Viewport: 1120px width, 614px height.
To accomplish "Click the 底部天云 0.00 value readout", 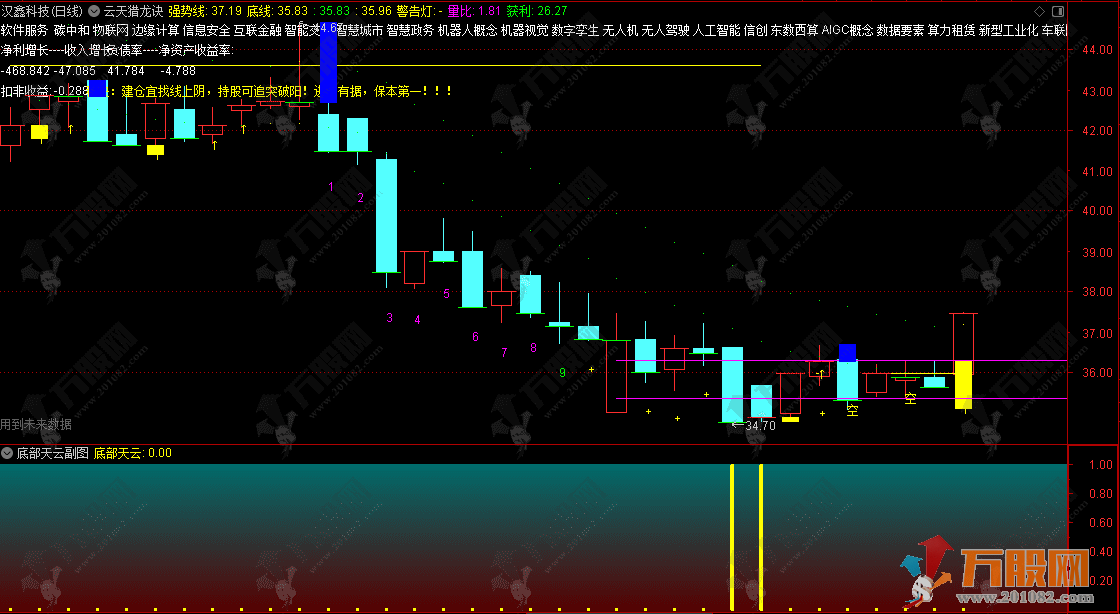I will (133, 453).
